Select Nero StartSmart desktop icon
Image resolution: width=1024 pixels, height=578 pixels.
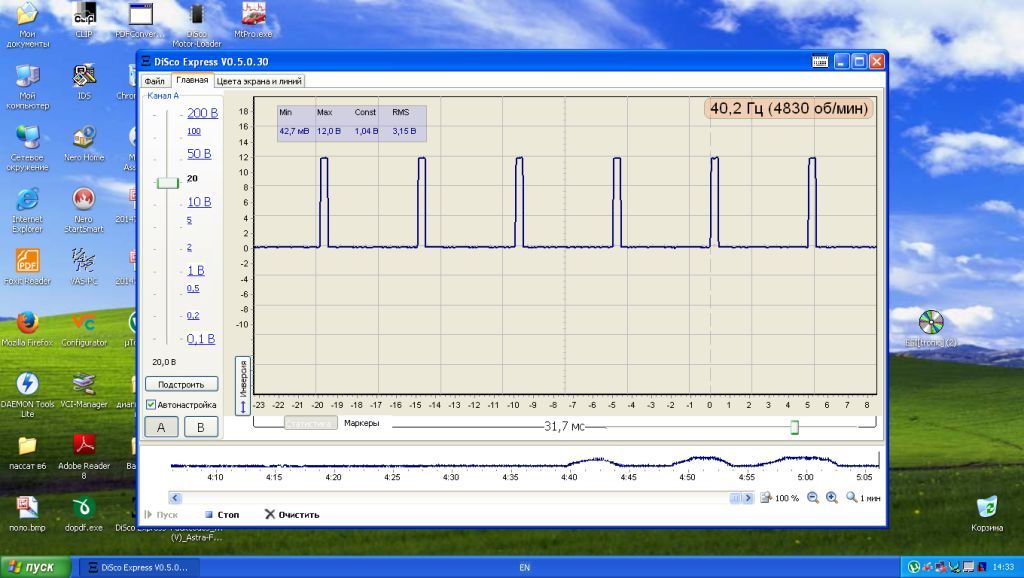[x=84, y=210]
